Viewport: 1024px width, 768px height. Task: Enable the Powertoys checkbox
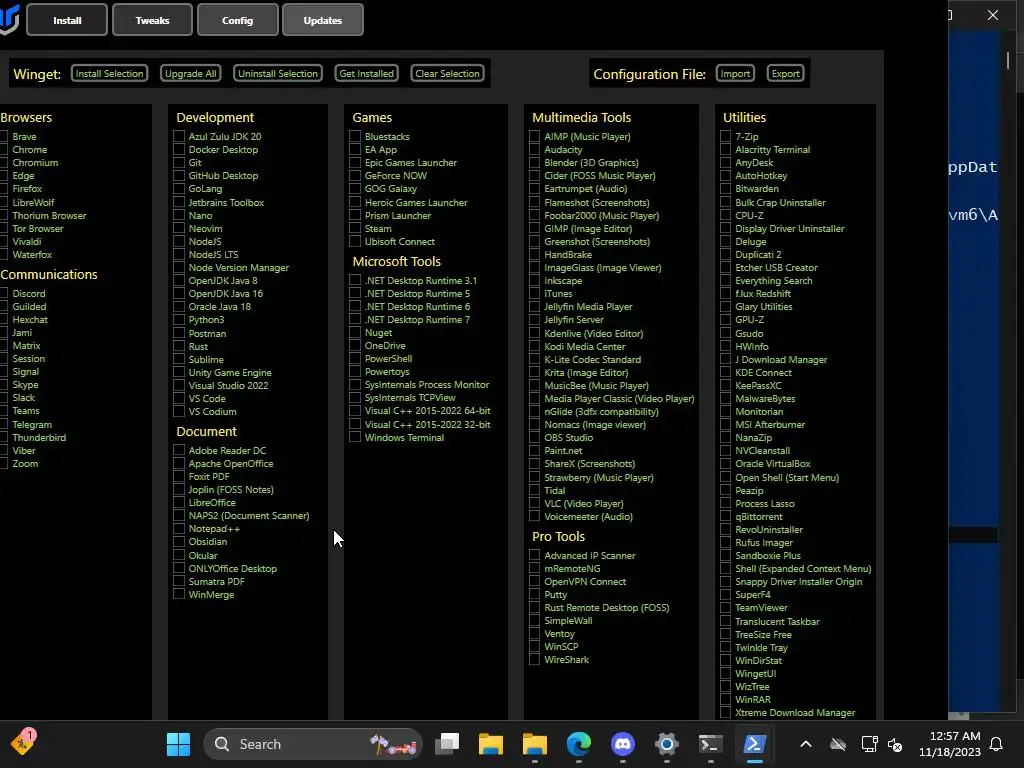355,371
